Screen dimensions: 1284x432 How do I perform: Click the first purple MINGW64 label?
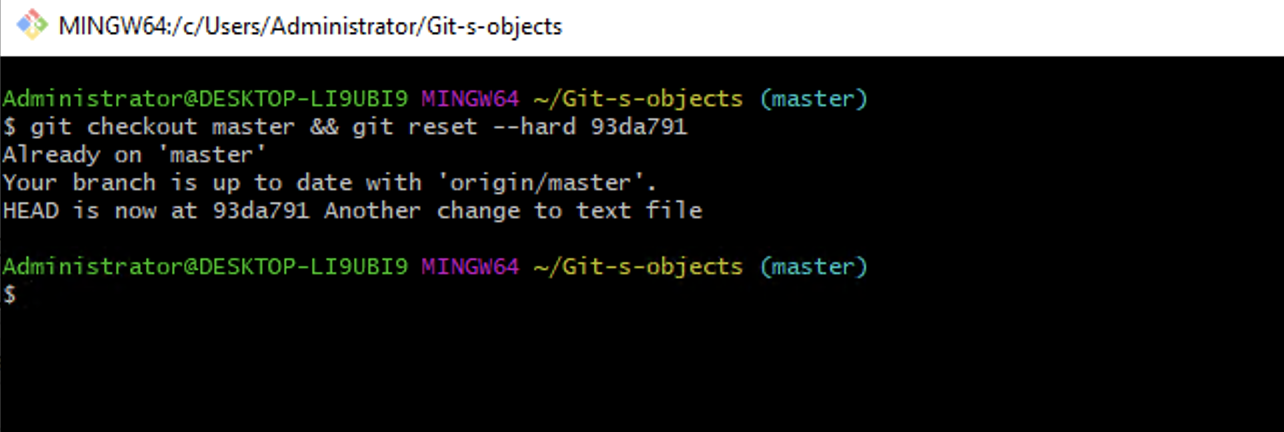coord(470,99)
